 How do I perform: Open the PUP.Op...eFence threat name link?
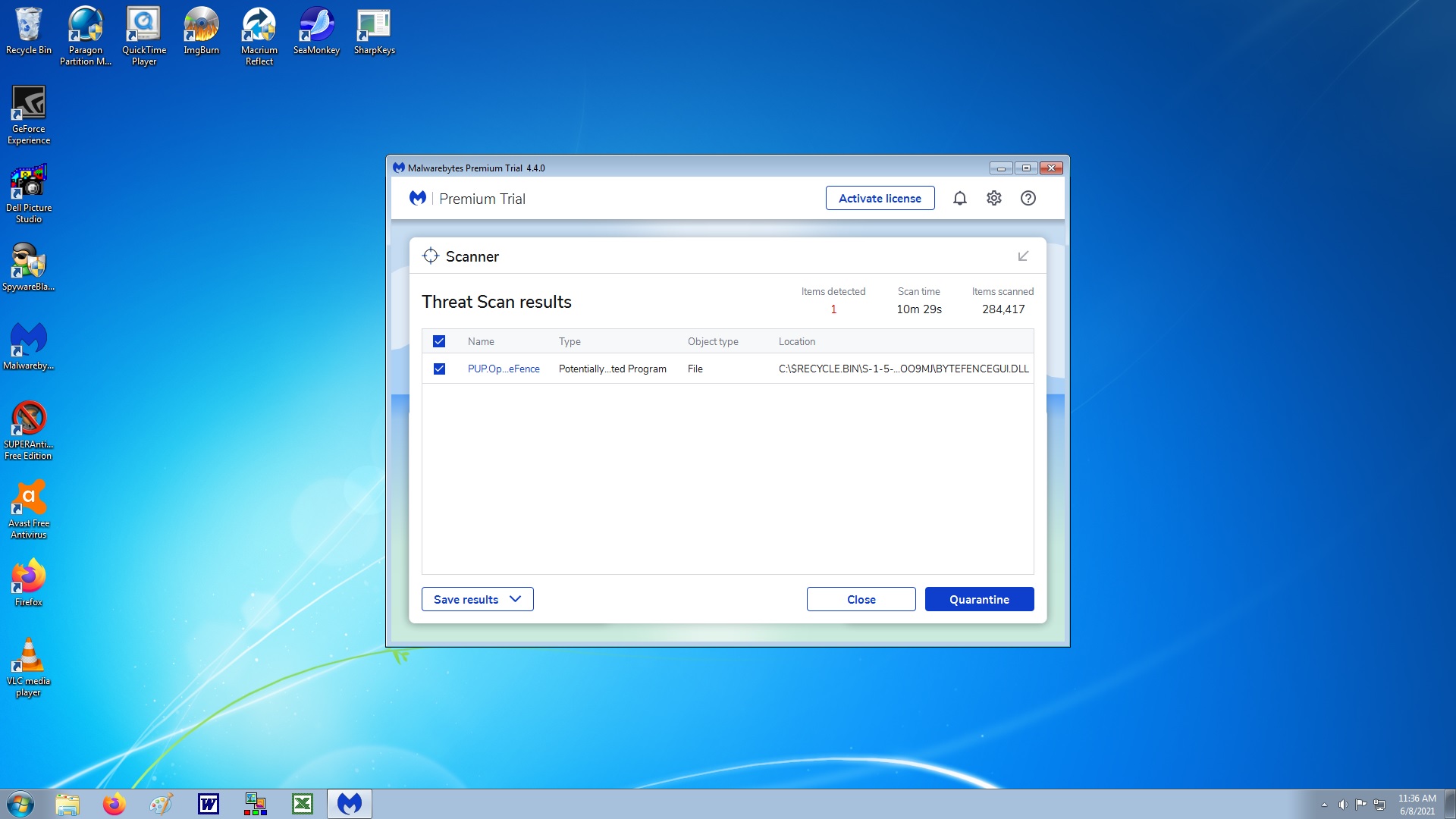[x=504, y=369]
